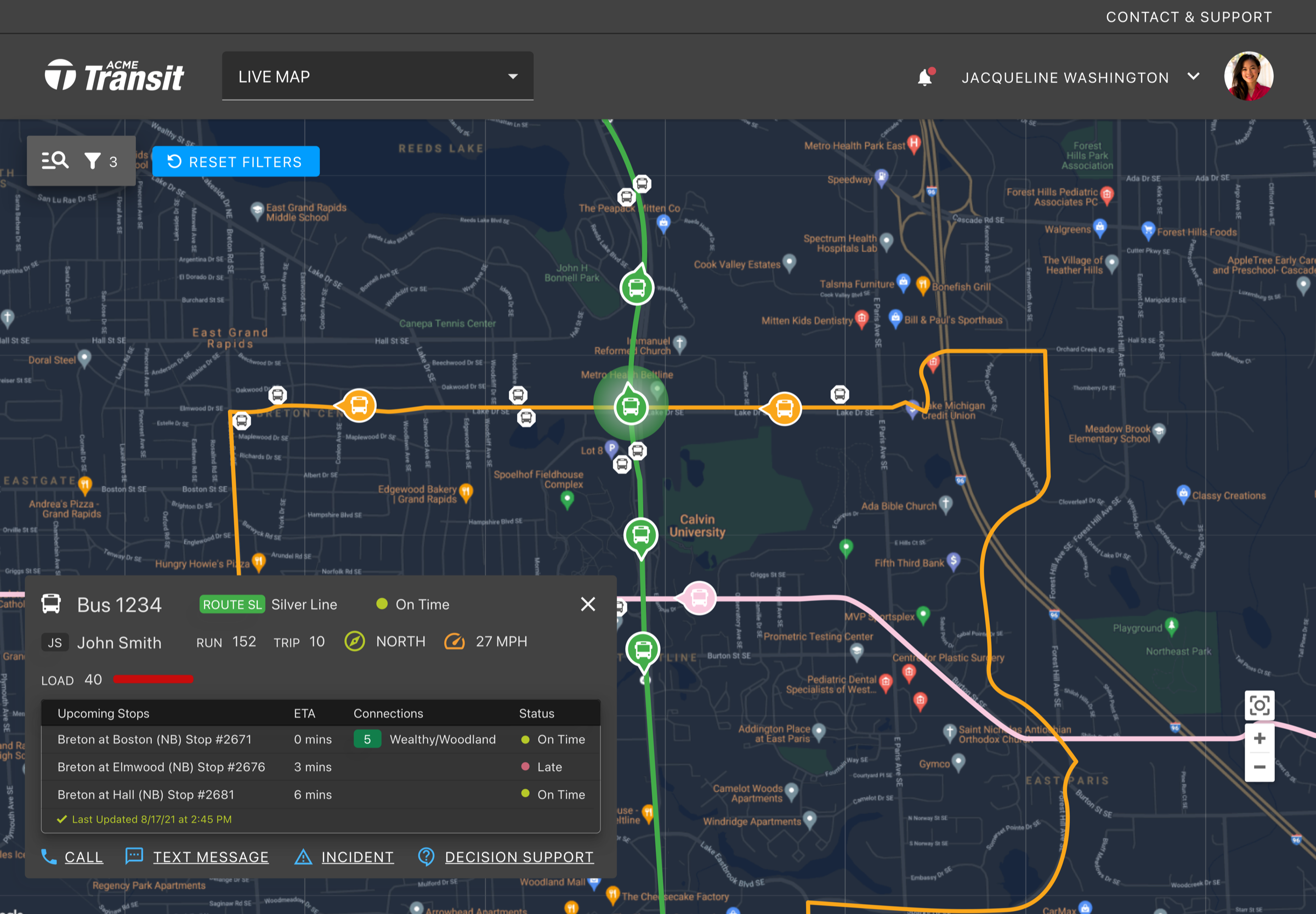Click the white bus stop near Reeds Lake top
Screen dimensions: 1316x914
click(642, 184)
